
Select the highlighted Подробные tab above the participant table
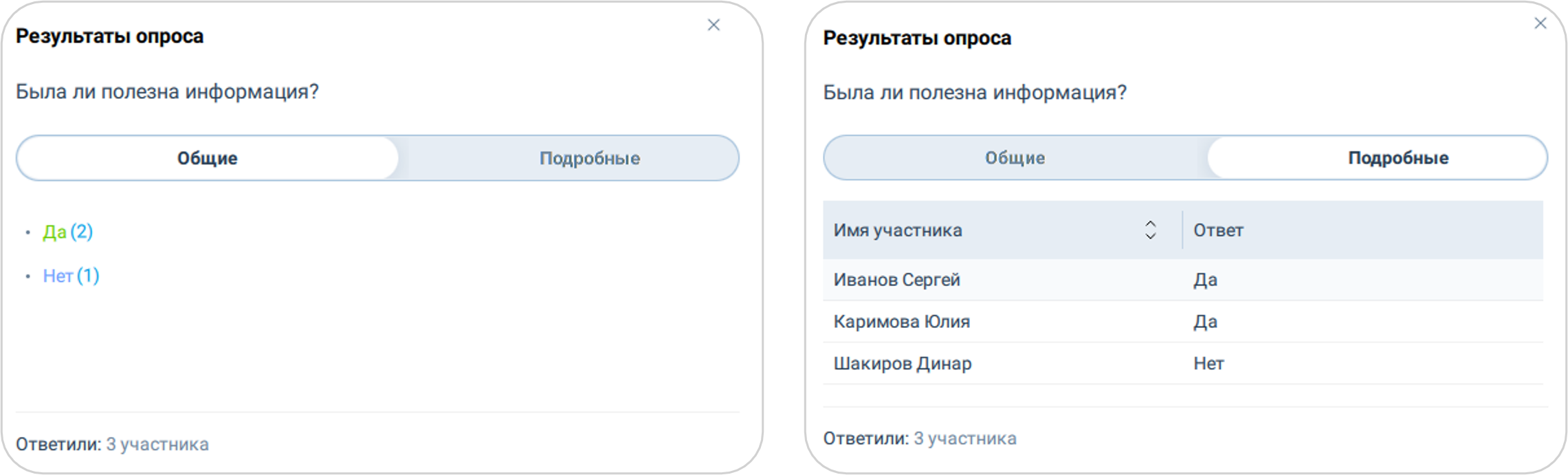(1398, 158)
